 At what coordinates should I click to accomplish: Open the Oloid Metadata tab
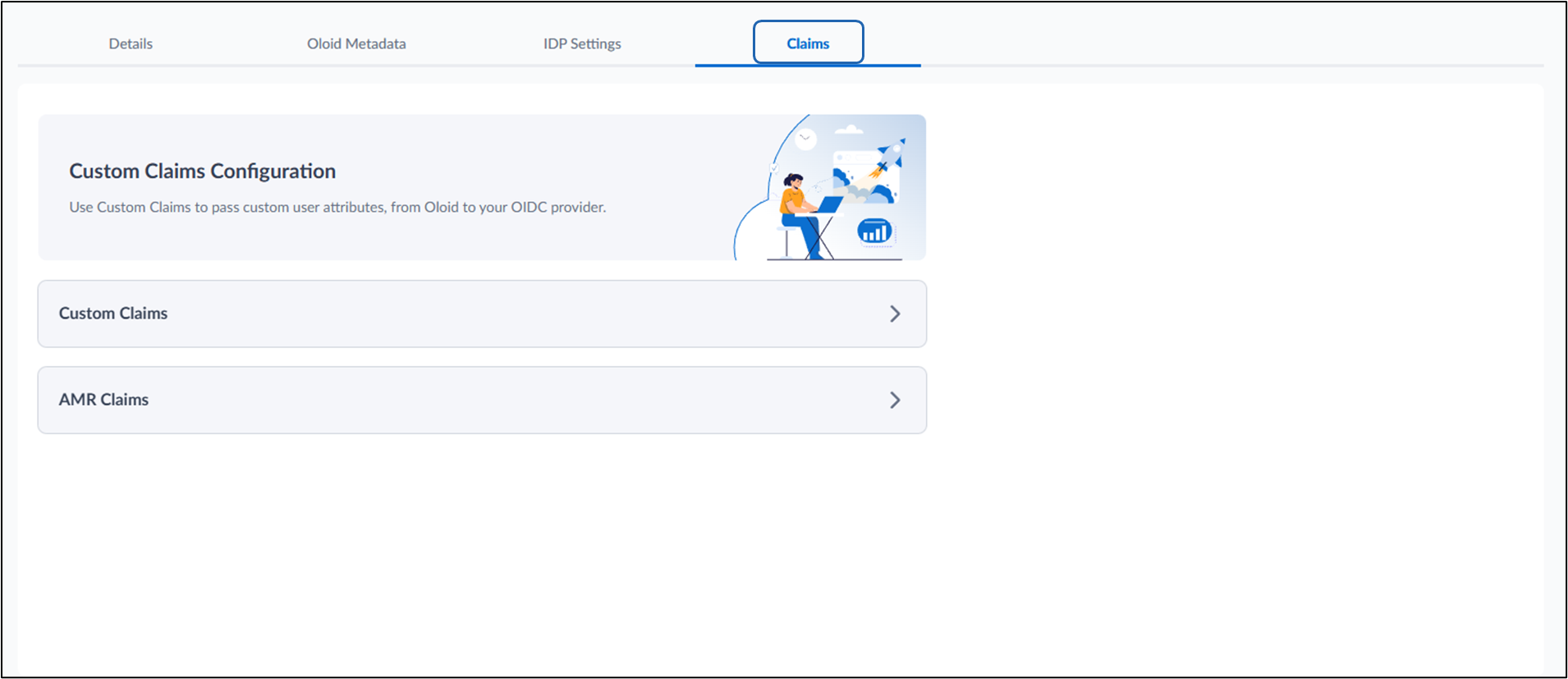[x=356, y=44]
